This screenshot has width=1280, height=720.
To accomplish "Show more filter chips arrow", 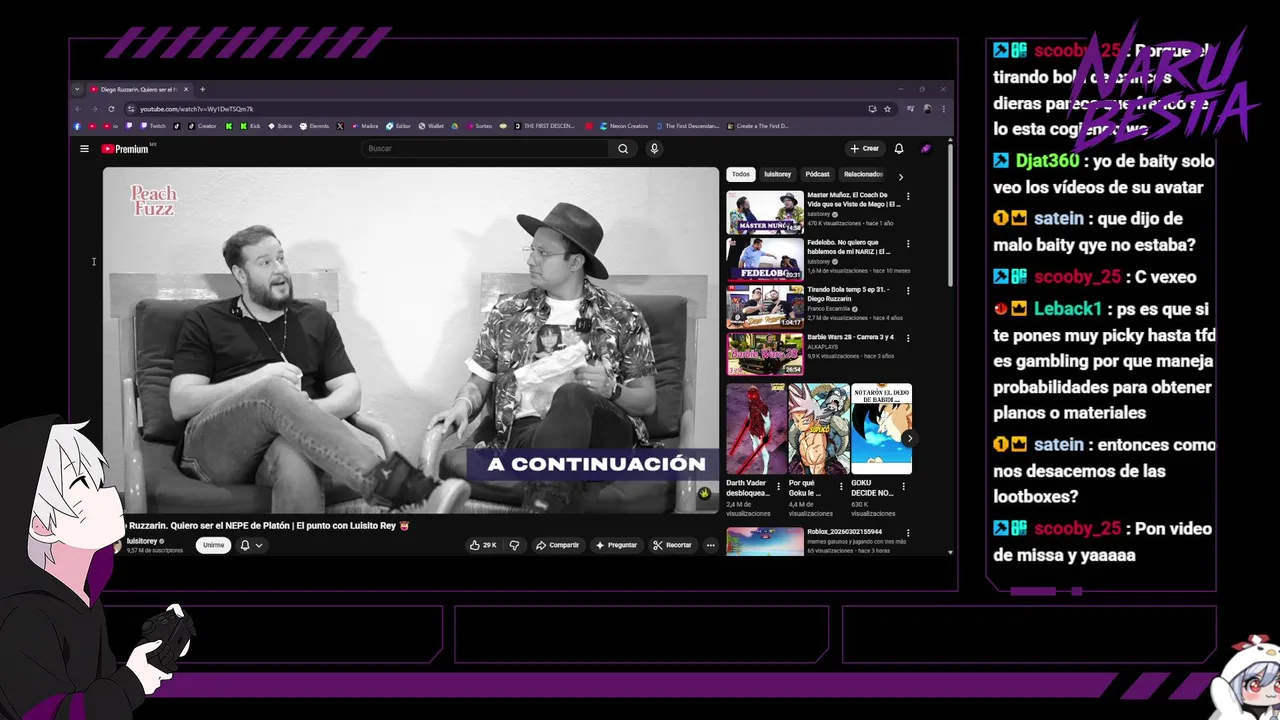I will (x=900, y=177).
